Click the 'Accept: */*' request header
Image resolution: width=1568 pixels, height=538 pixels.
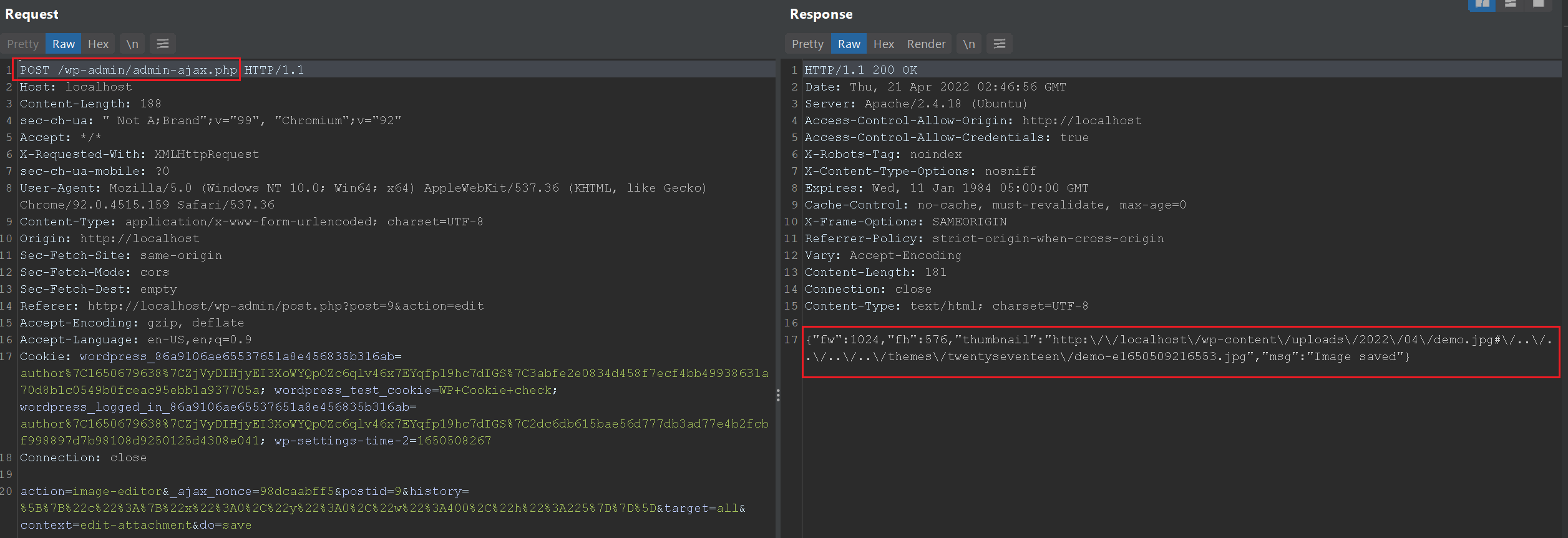(60, 137)
